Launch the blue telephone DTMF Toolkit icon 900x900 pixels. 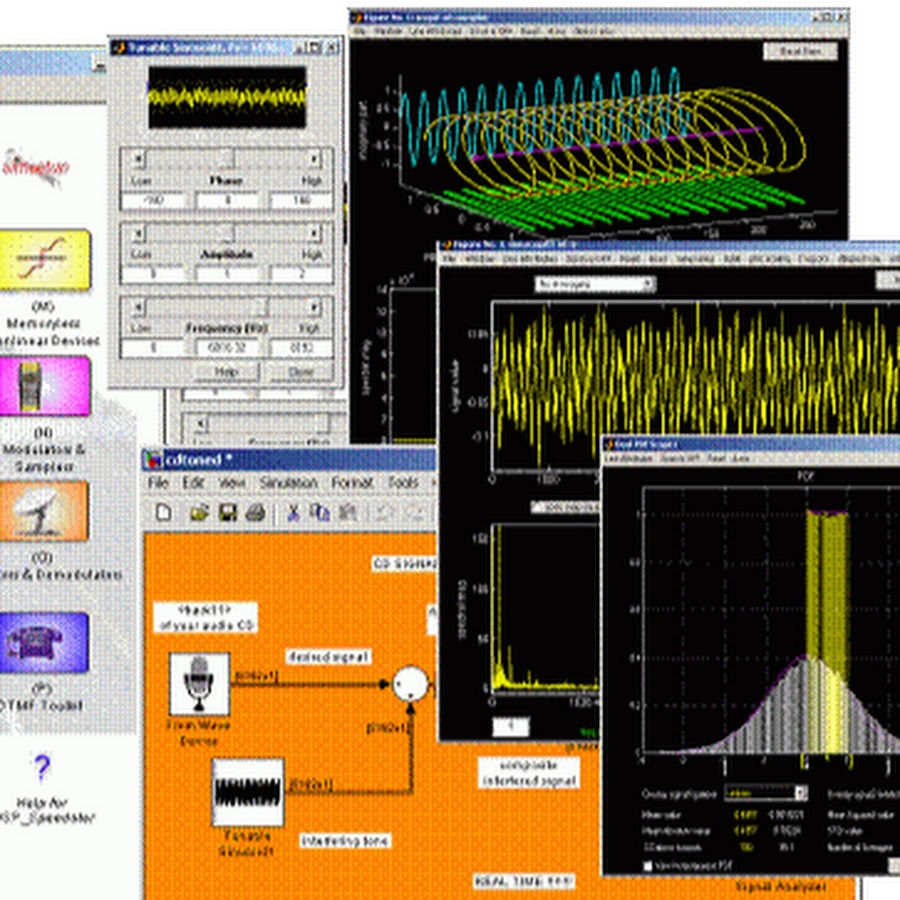click(44, 642)
